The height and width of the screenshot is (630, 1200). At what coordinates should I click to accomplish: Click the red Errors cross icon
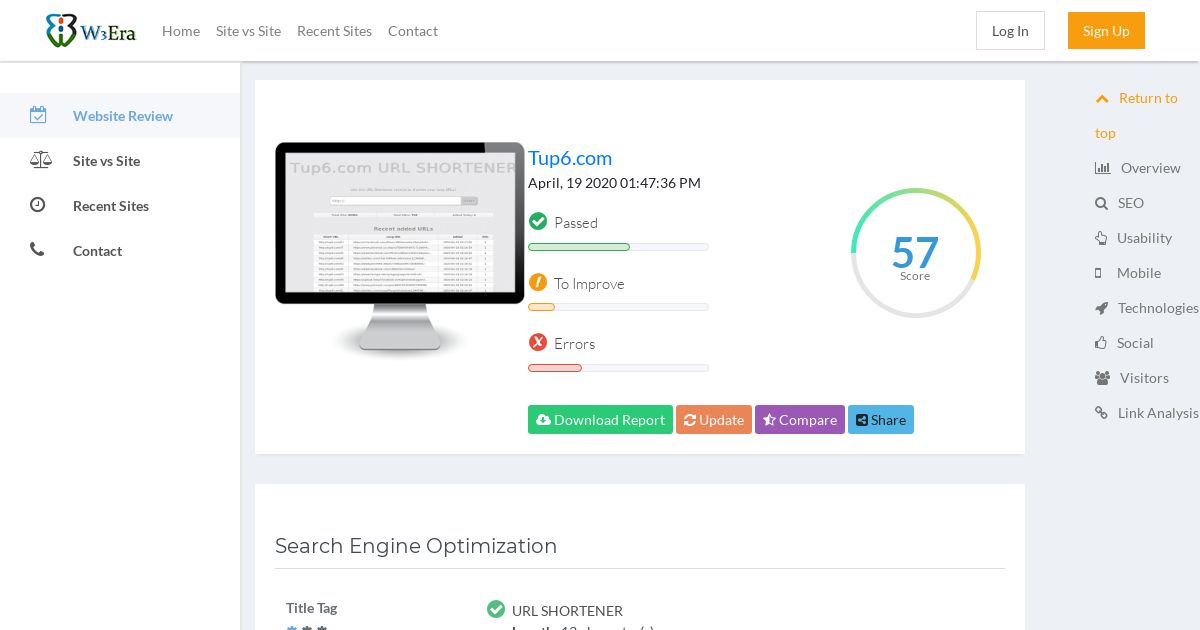[x=538, y=343]
